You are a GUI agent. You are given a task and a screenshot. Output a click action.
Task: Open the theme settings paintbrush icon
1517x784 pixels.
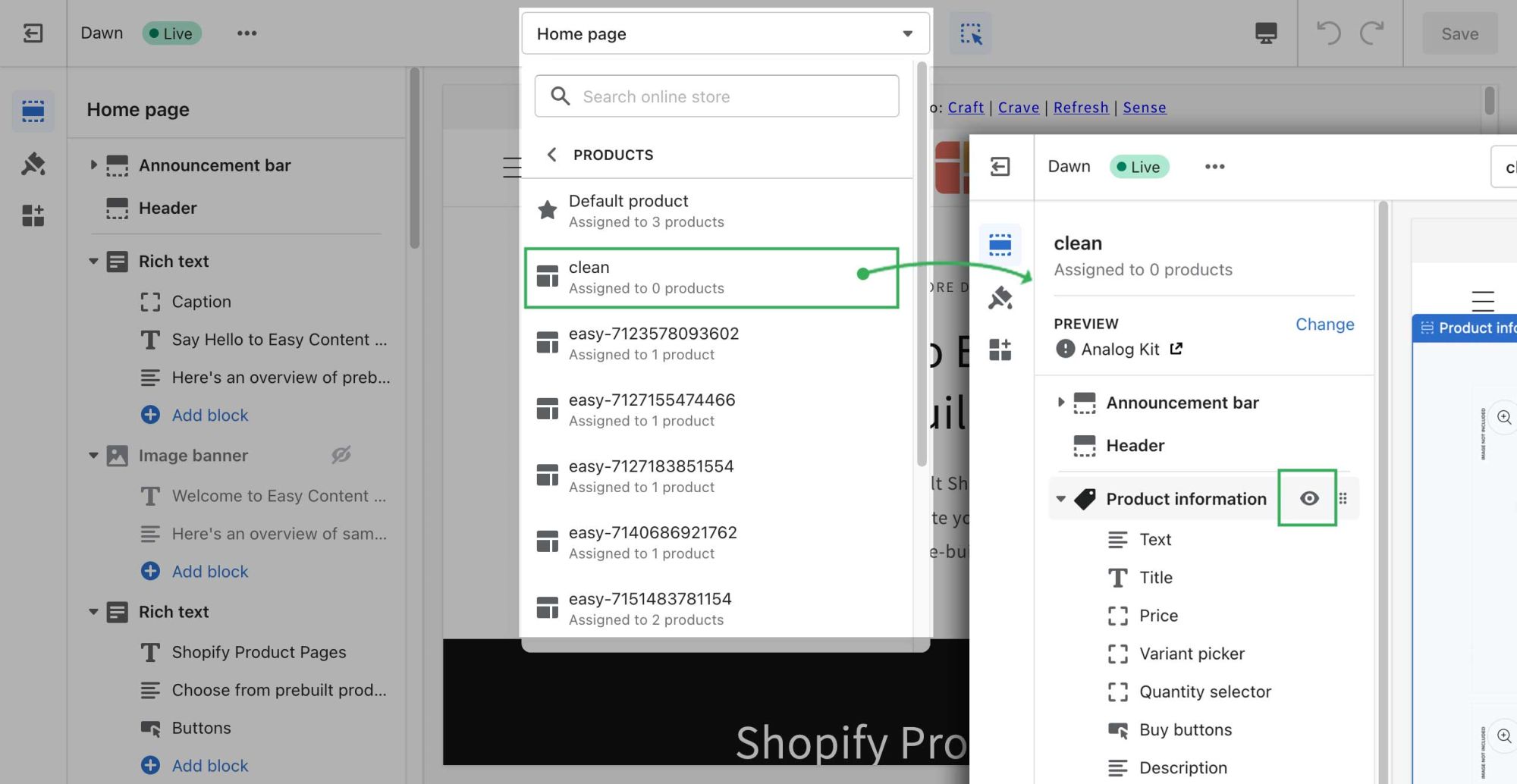(33, 164)
